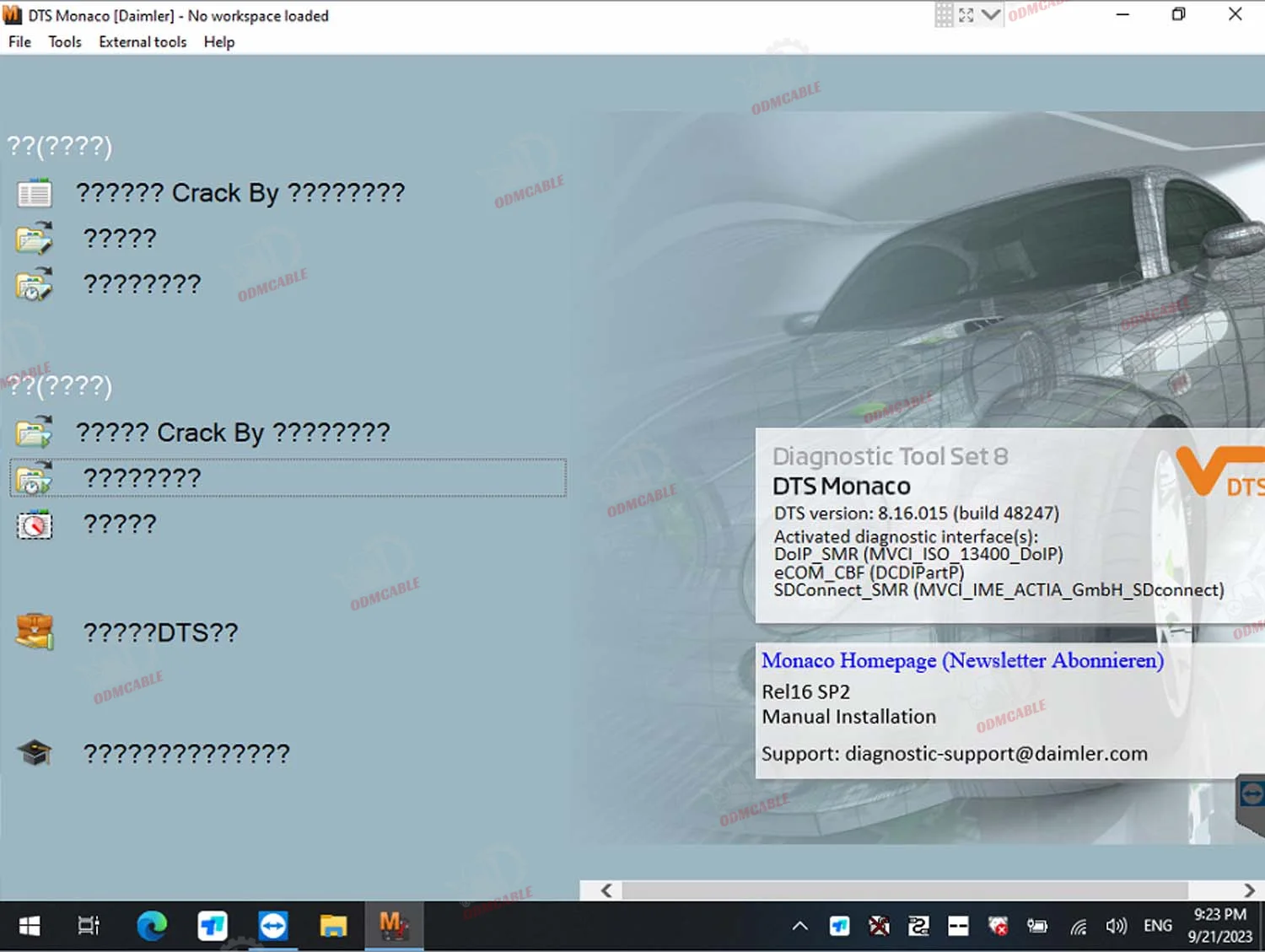1265x952 pixels.
Task: Click the orange briefcase icon beside DTS entry
Action: pos(35,632)
